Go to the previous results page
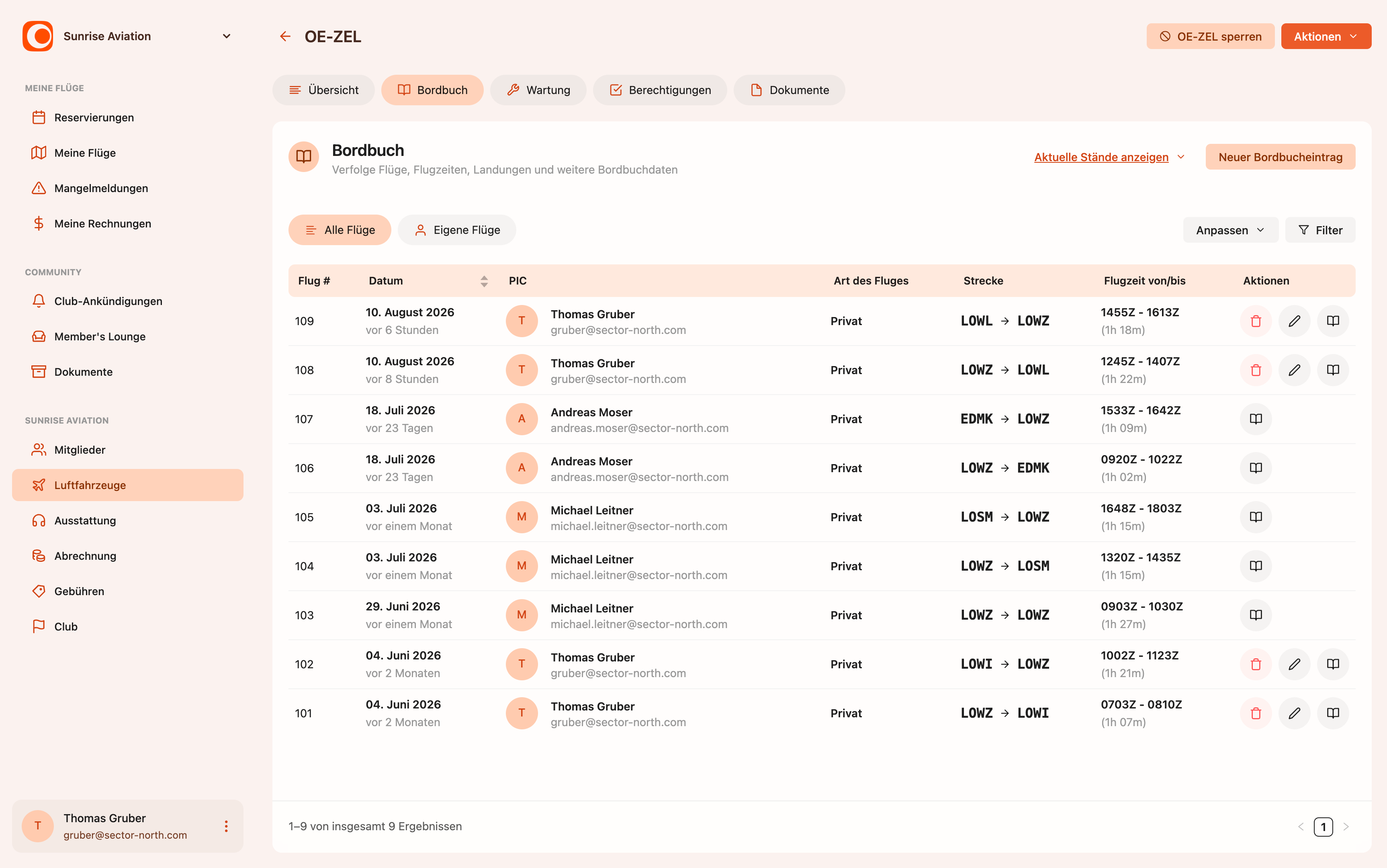This screenshot has width=1387, height=868. coord(1301,827)
